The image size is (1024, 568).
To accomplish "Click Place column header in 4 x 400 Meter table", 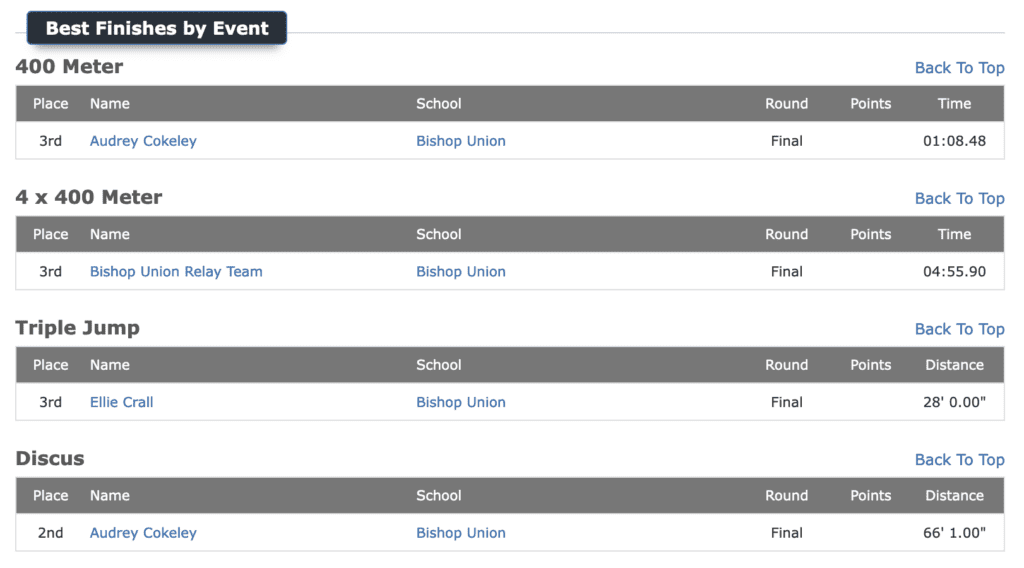I will coord(51,234).
